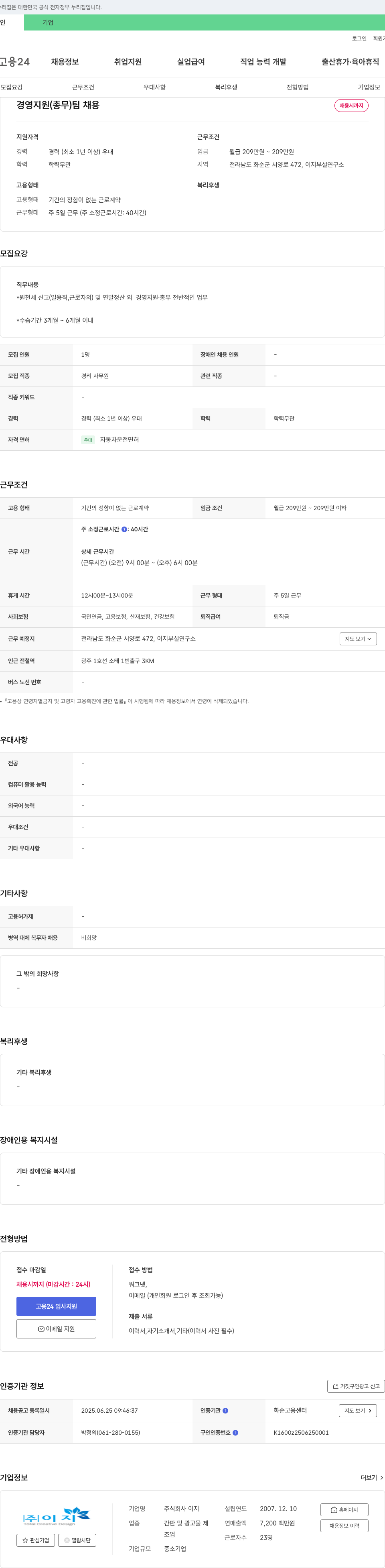Expand 지도 보기 dropdown for 근무 예정지
This screenshot has width=385, height=1568.
(358, 639)
